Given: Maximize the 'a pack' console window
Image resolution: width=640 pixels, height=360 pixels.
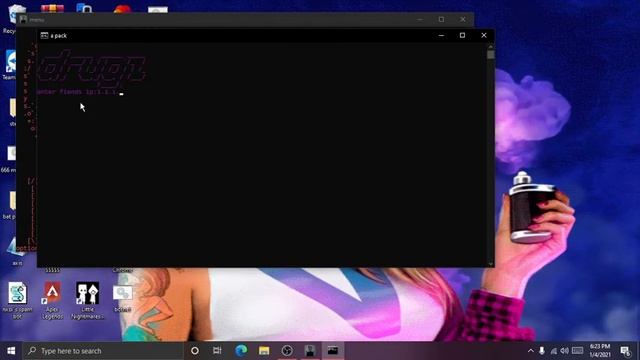Looking at the screenshot, I should coord(462,36).
